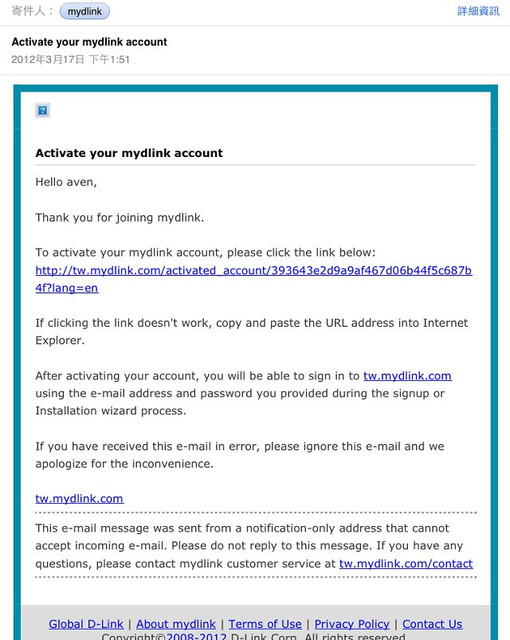Click the broken image placeholder icon
This screenshot has width=510, height=640.
42,110
